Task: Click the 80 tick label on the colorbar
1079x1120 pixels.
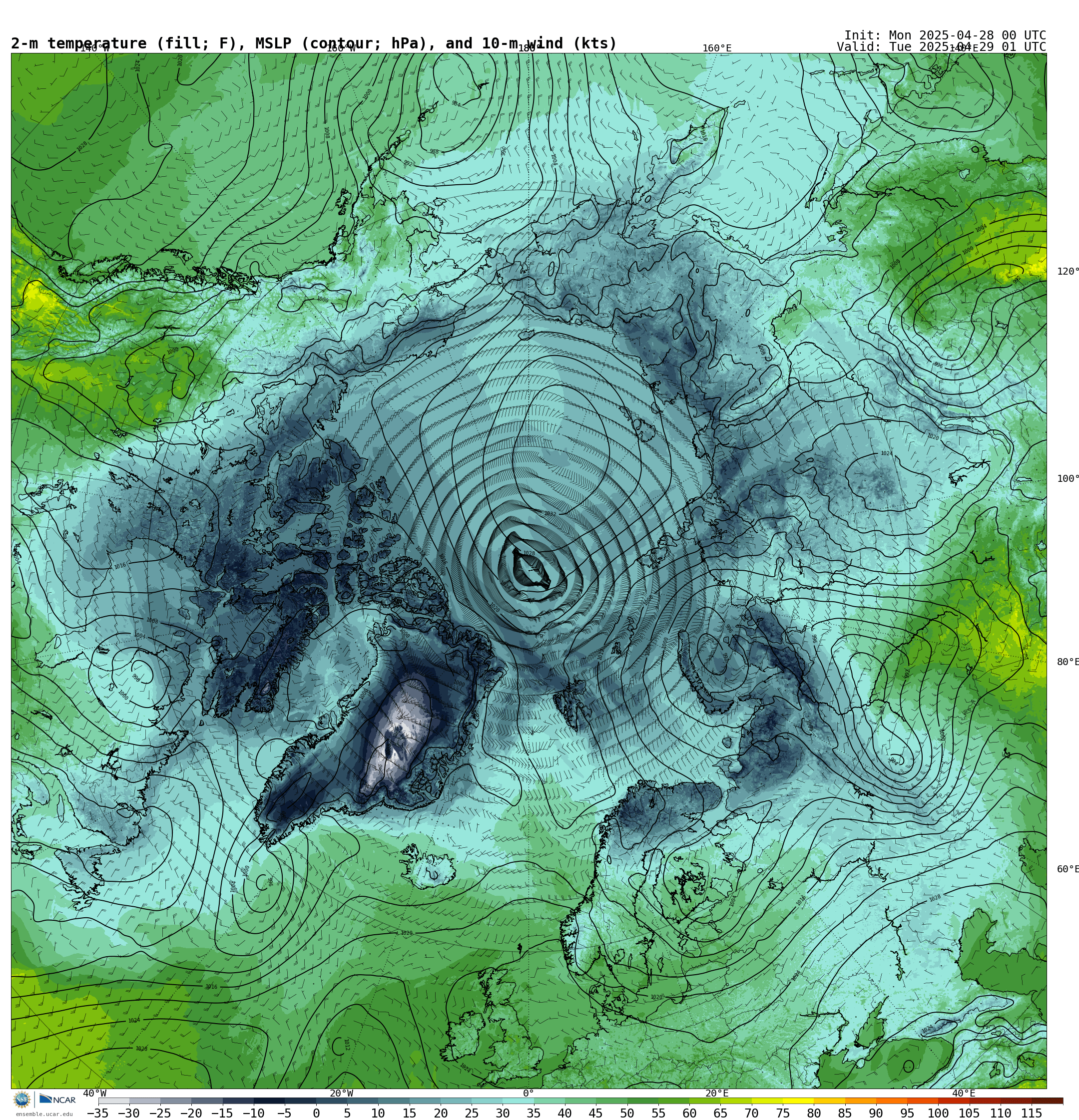Action: pyautogui.click(x=814, y=1113)
